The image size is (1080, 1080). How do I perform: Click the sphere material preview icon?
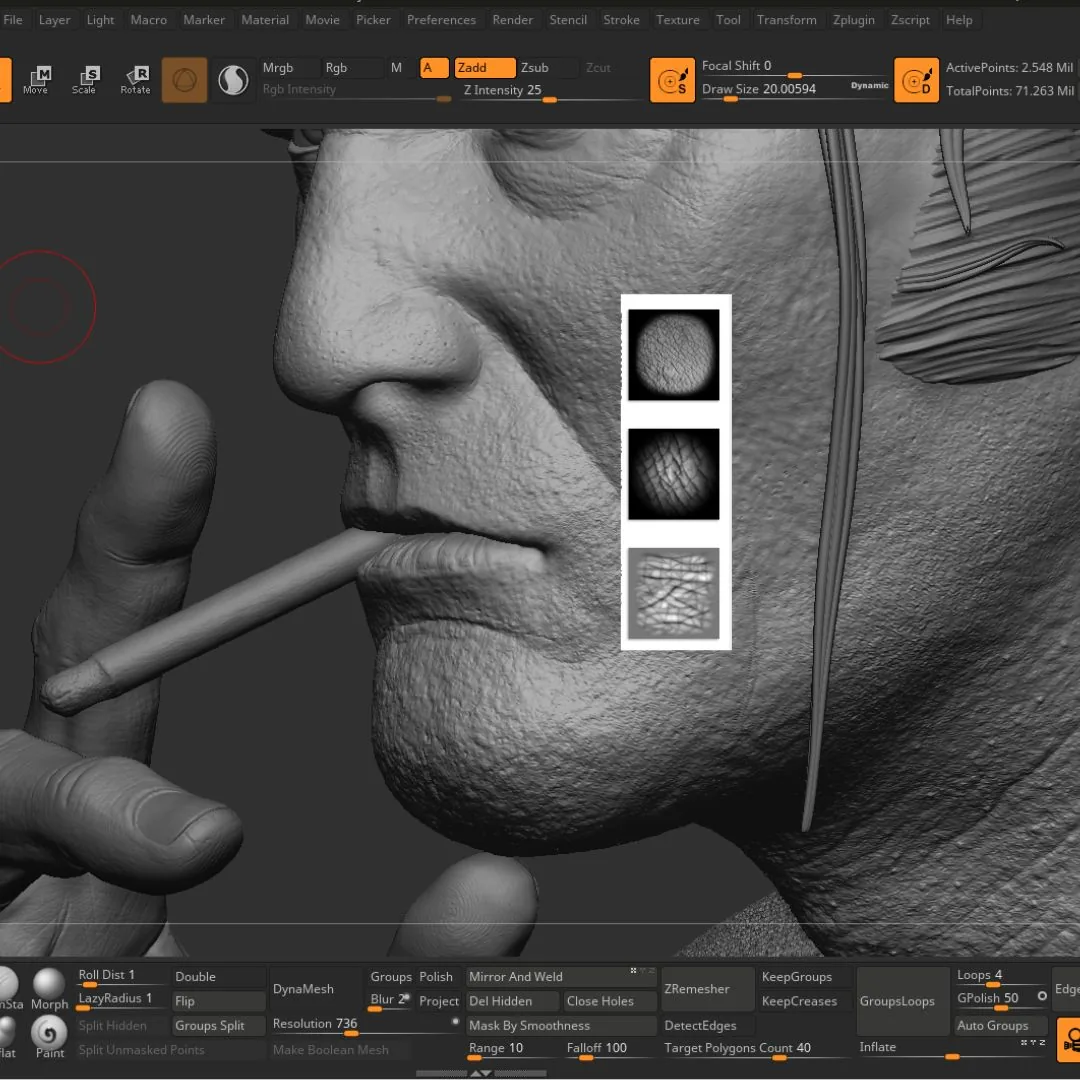coord(233,80)
